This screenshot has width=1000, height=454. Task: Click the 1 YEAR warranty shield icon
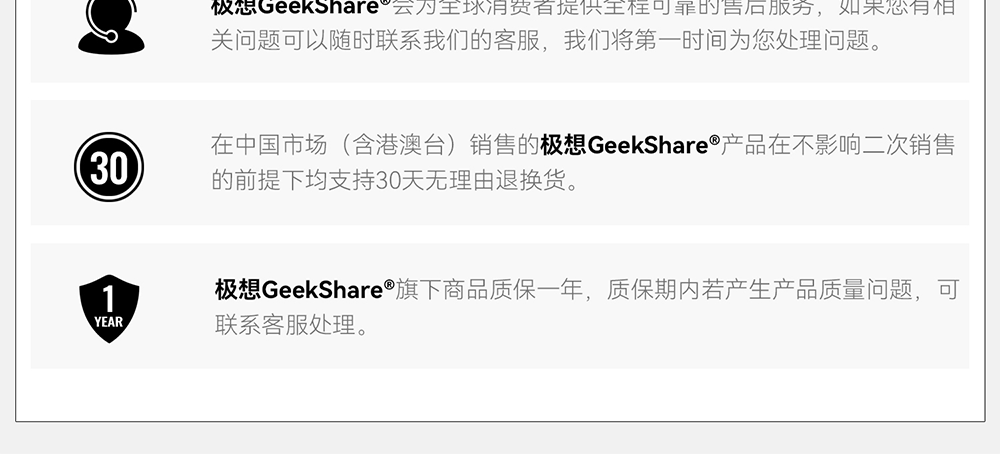pyautogui.click(x=109, y=309)
